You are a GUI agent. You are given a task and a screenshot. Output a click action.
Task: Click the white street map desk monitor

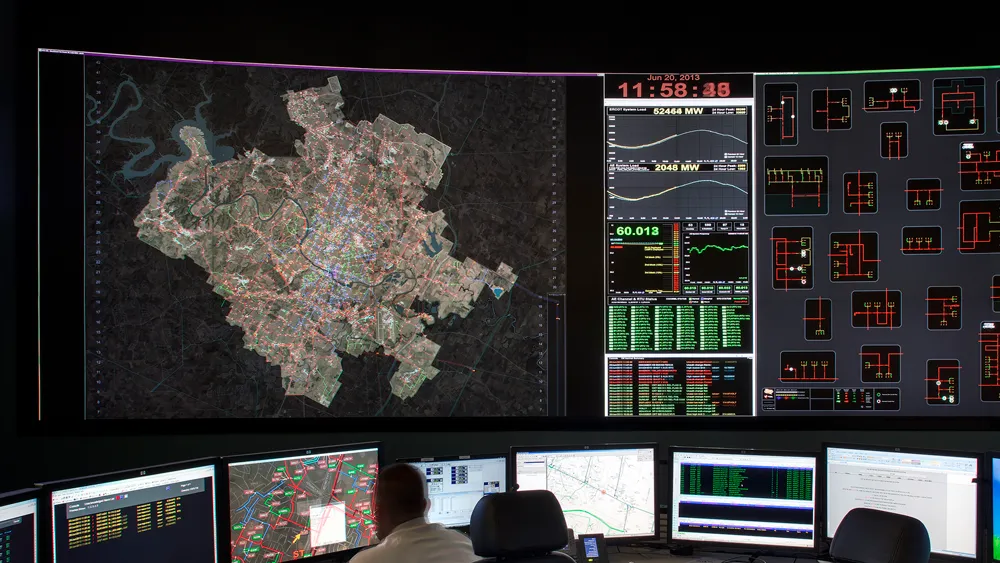point(585,490)
